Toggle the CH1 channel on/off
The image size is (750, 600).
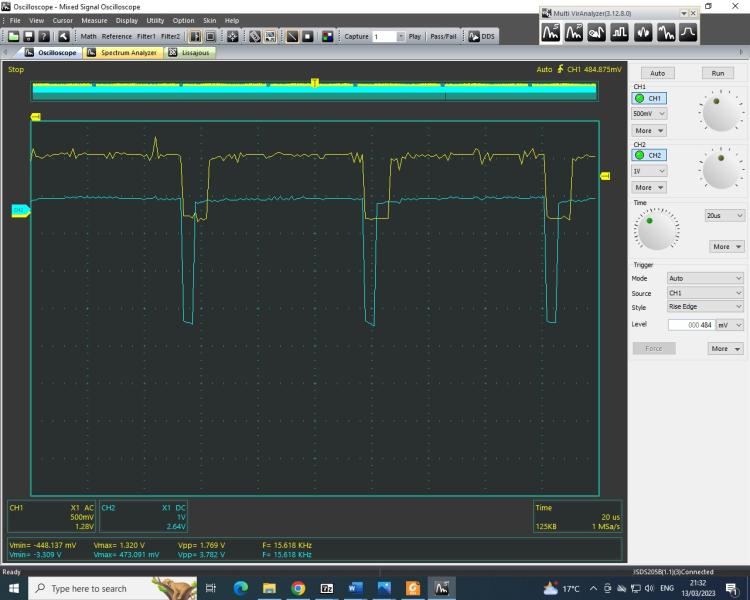coord(649,98)
